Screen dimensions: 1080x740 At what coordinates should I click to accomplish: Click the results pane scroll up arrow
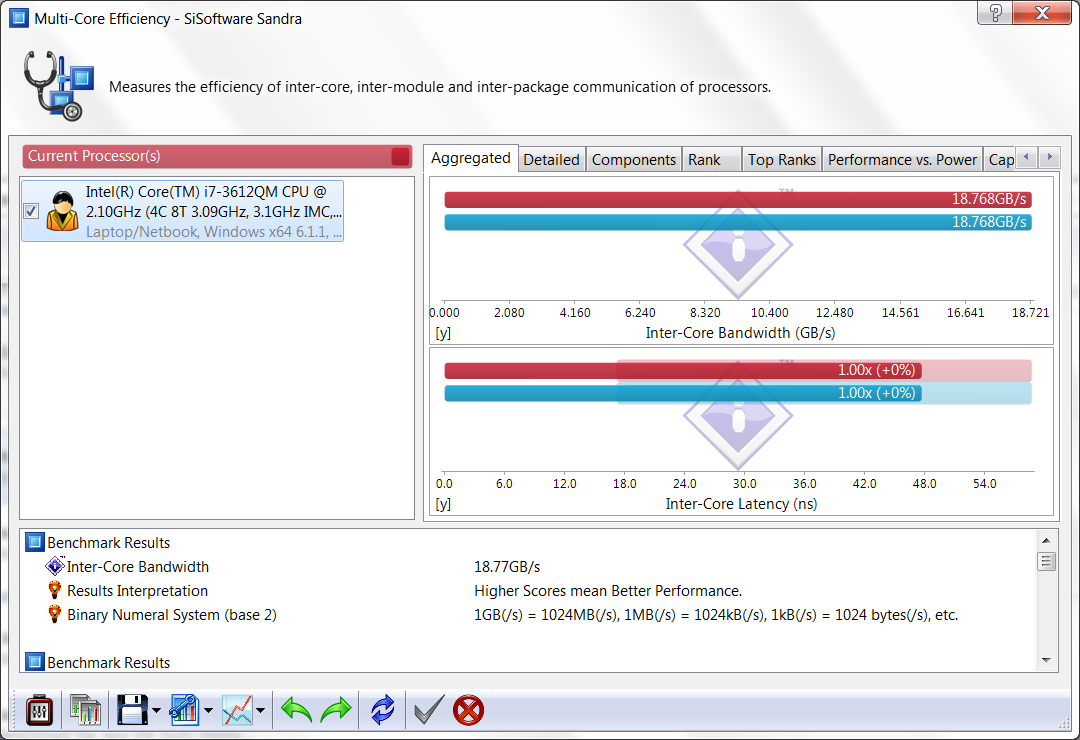coord(1046,541)
